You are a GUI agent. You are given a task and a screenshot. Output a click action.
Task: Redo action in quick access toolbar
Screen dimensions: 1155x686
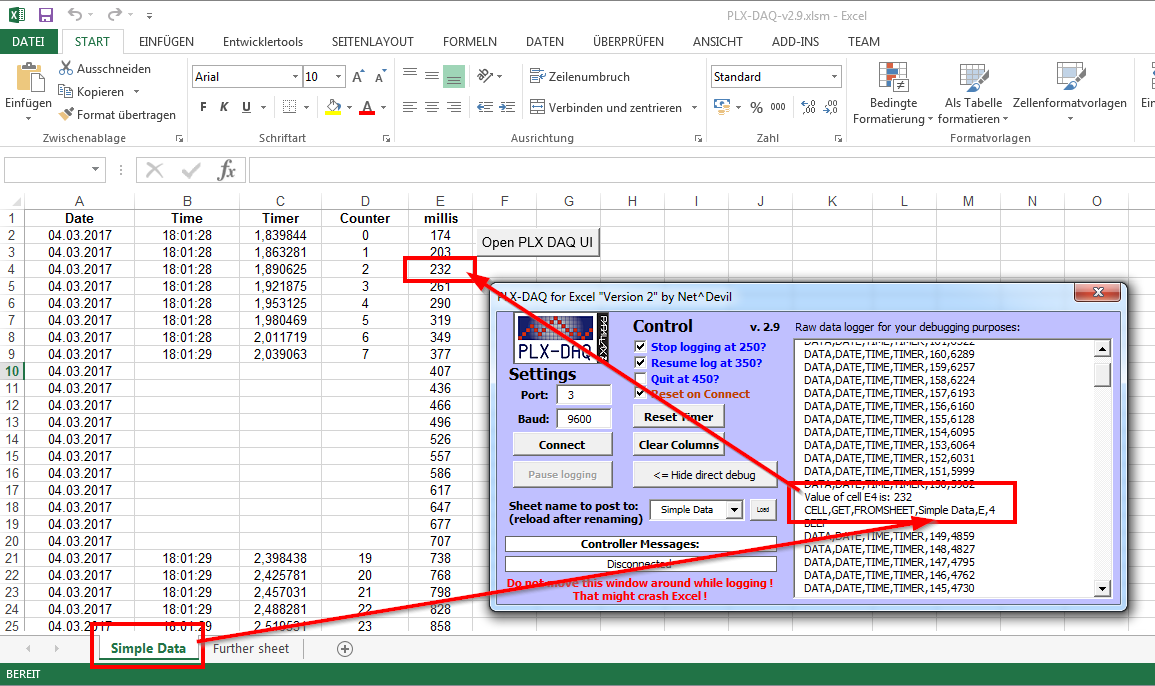(x=114, y=15)
